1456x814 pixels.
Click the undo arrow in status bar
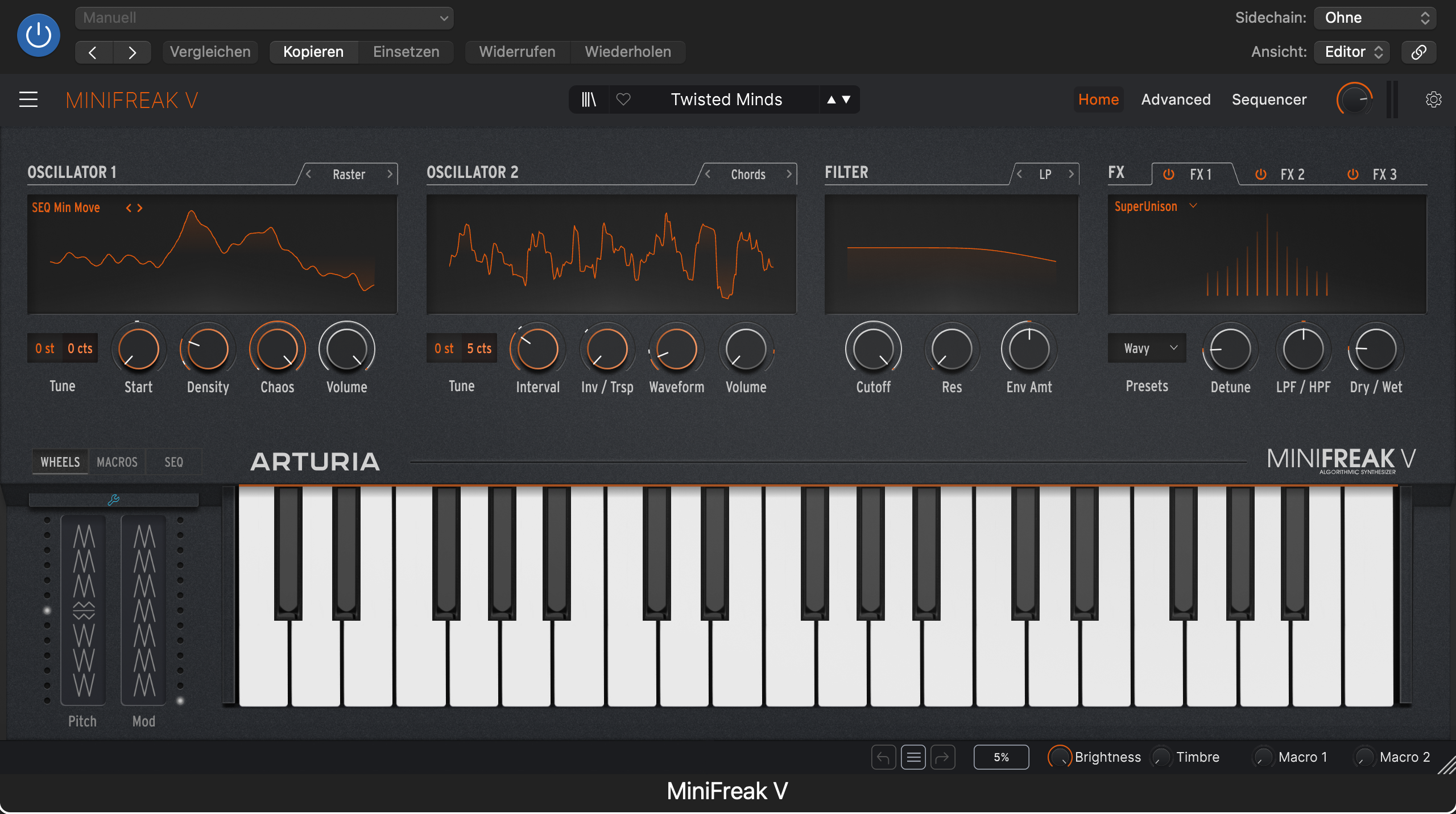coord(883,757)
